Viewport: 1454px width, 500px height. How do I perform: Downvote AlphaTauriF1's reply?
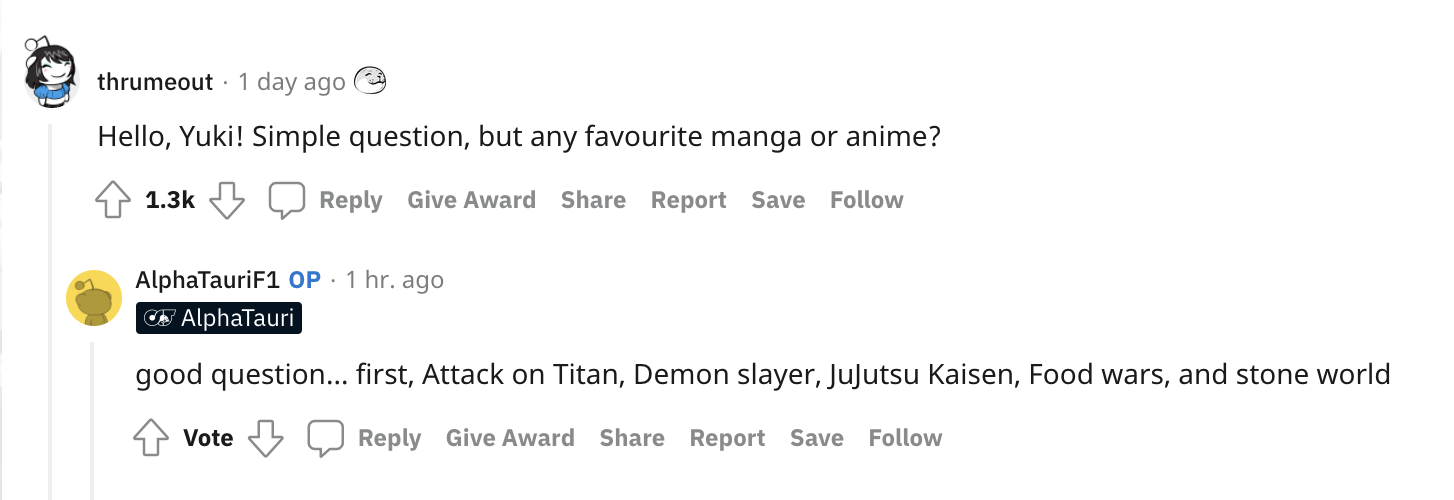265,438
